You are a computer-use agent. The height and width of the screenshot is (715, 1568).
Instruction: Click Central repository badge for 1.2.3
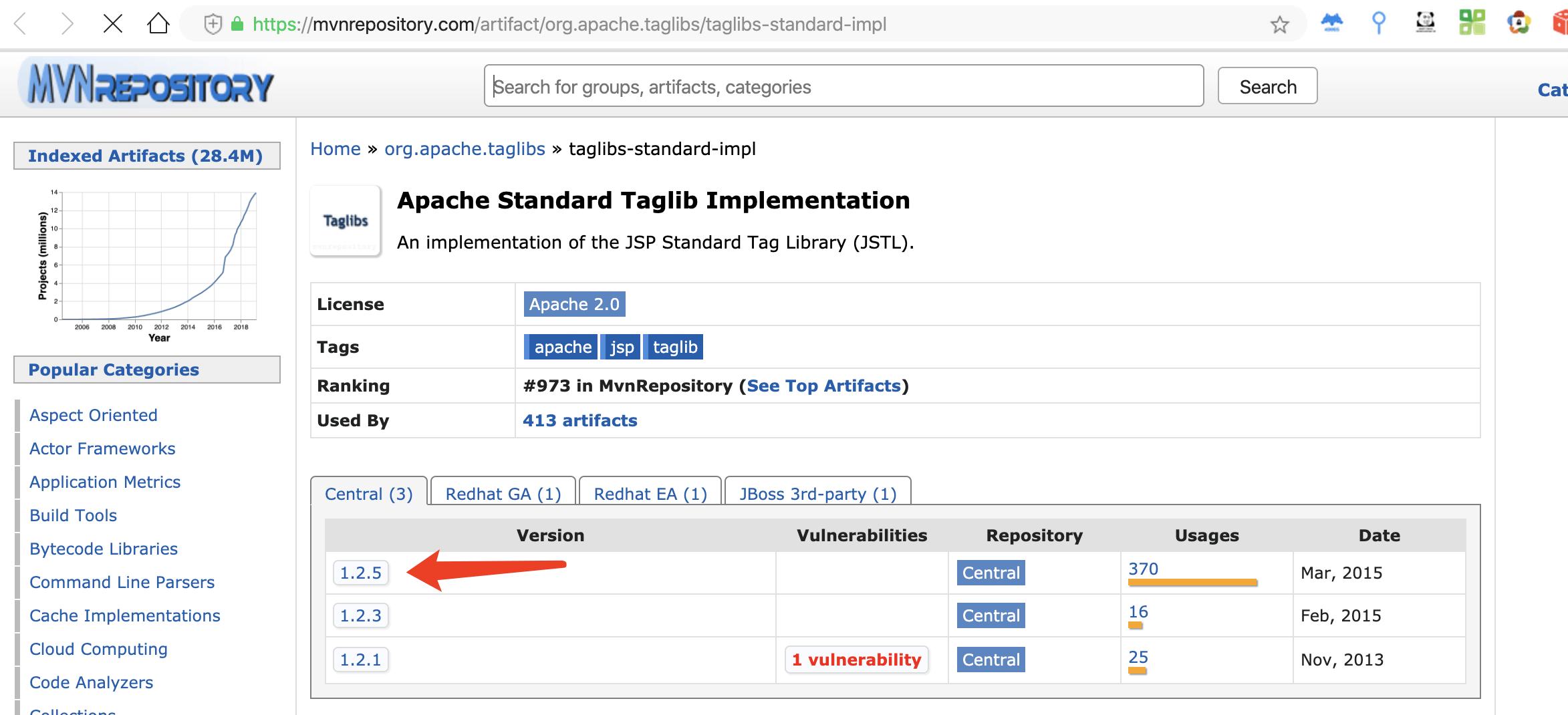(x=991, y=615)
